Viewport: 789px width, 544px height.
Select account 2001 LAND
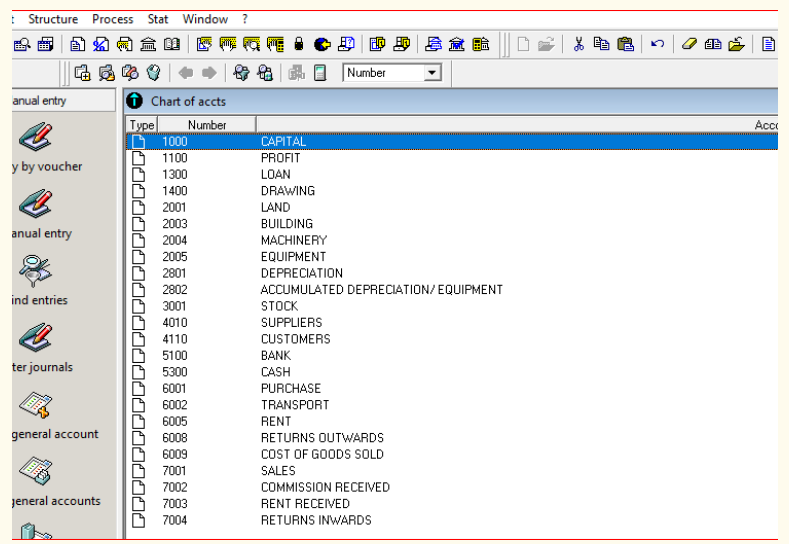[x=451, y=207]
